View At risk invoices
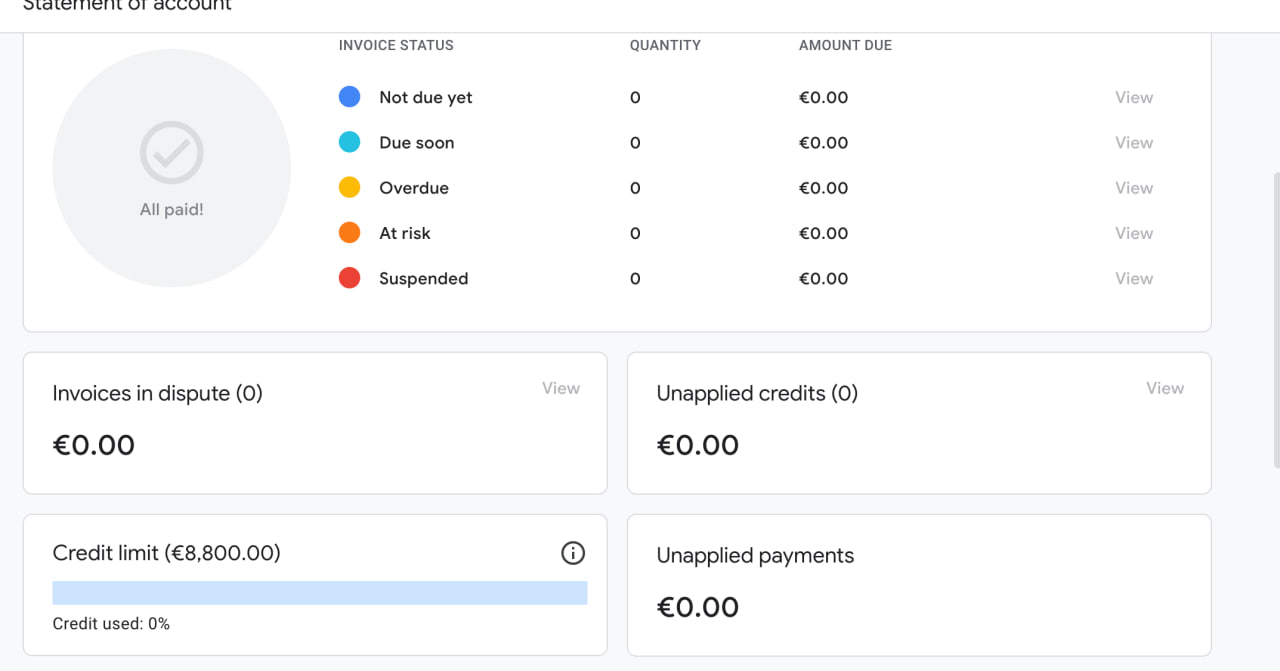This screenshot has width=1280, height=671. coord(1134,233)
